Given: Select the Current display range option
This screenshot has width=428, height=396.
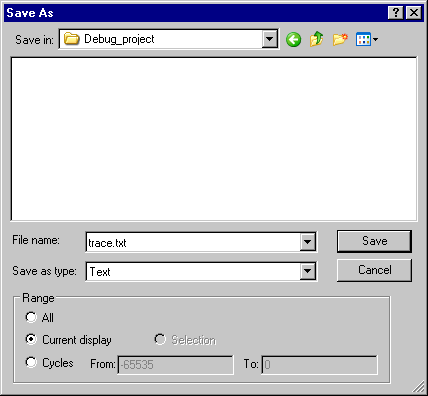Looking at the screenshot, I should [x=31, y=339].
